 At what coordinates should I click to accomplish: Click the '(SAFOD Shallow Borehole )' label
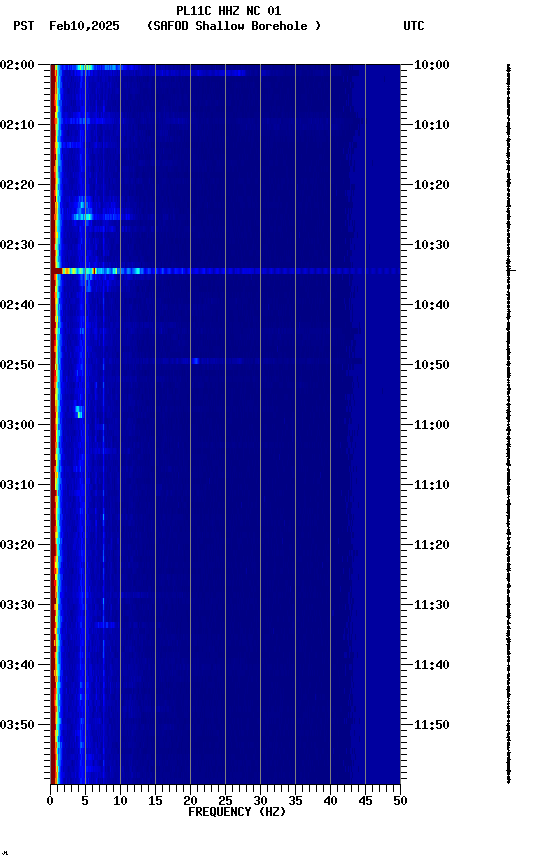tap(234, 26)
